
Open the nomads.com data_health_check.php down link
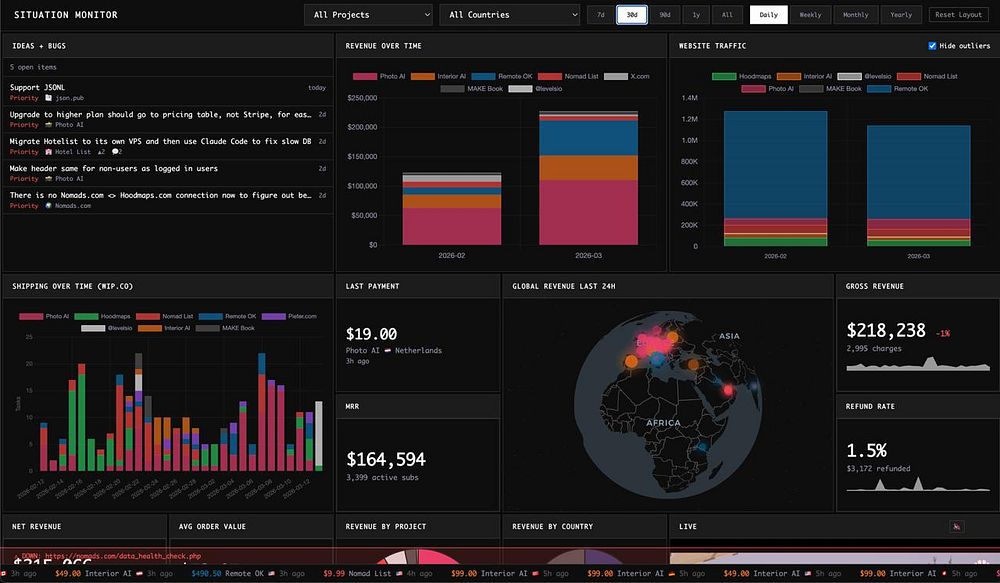point(123,556)
